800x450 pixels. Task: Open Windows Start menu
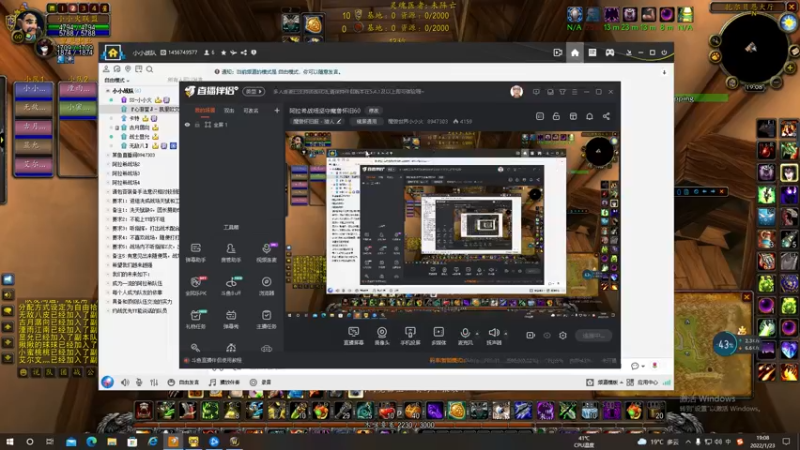pos(10,442)
